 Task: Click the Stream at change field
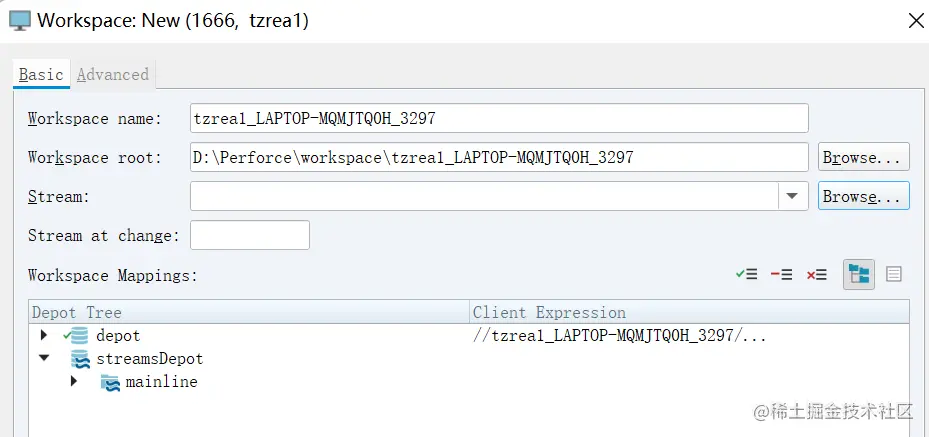[x=249, y=235]
